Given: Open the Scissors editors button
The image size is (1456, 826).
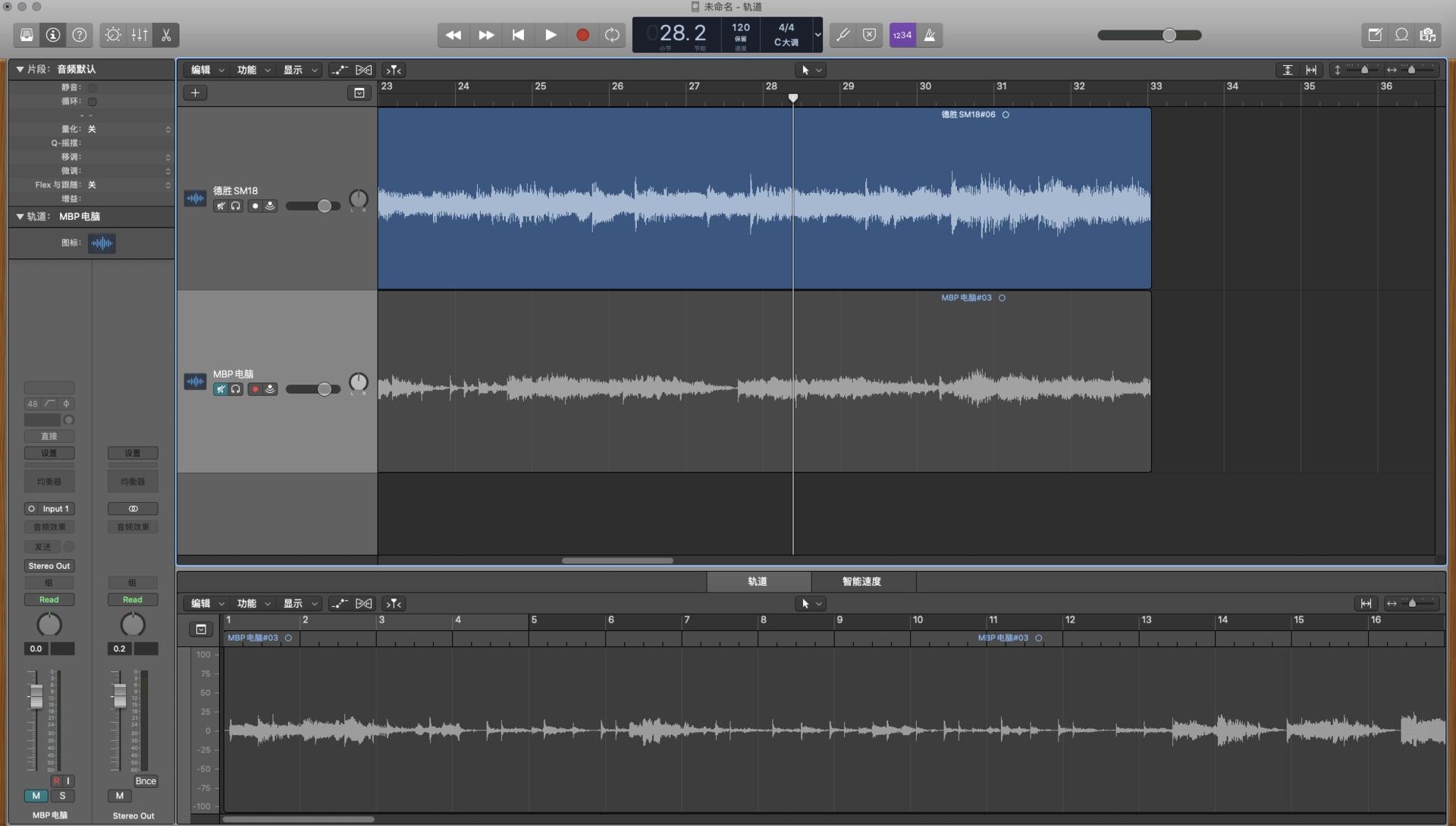Looking at the screenshot, I should (x=166, y=35).
